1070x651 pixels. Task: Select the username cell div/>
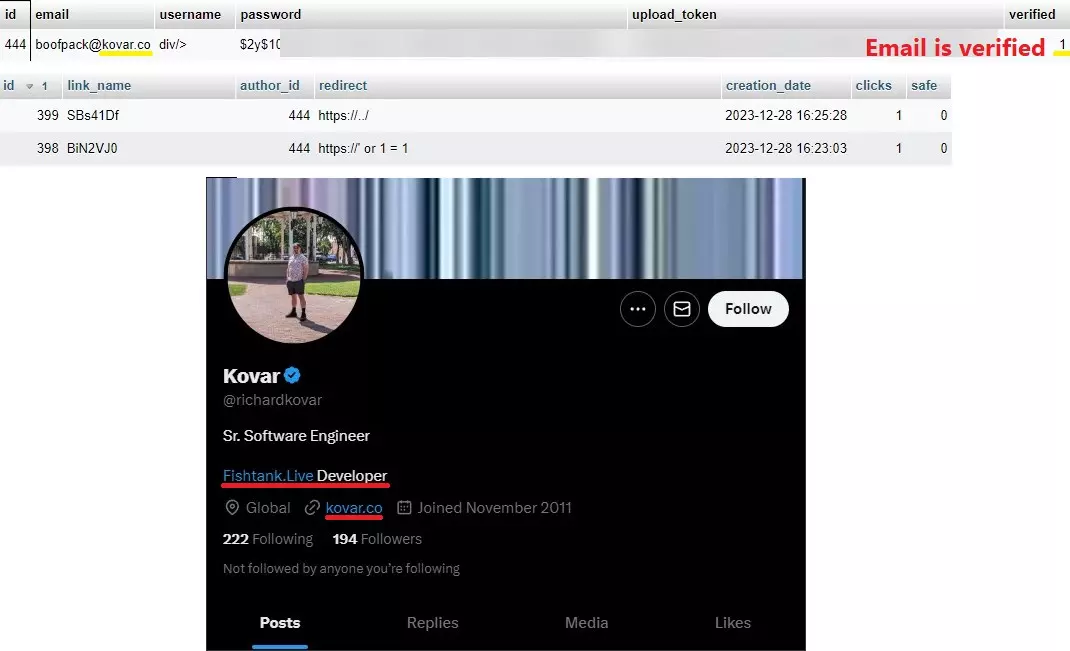click(173, 44)
